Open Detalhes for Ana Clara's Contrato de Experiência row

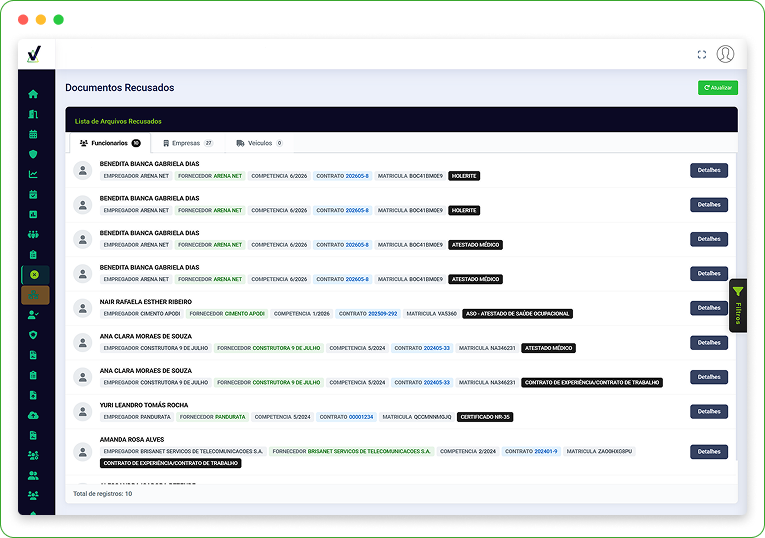709,377
